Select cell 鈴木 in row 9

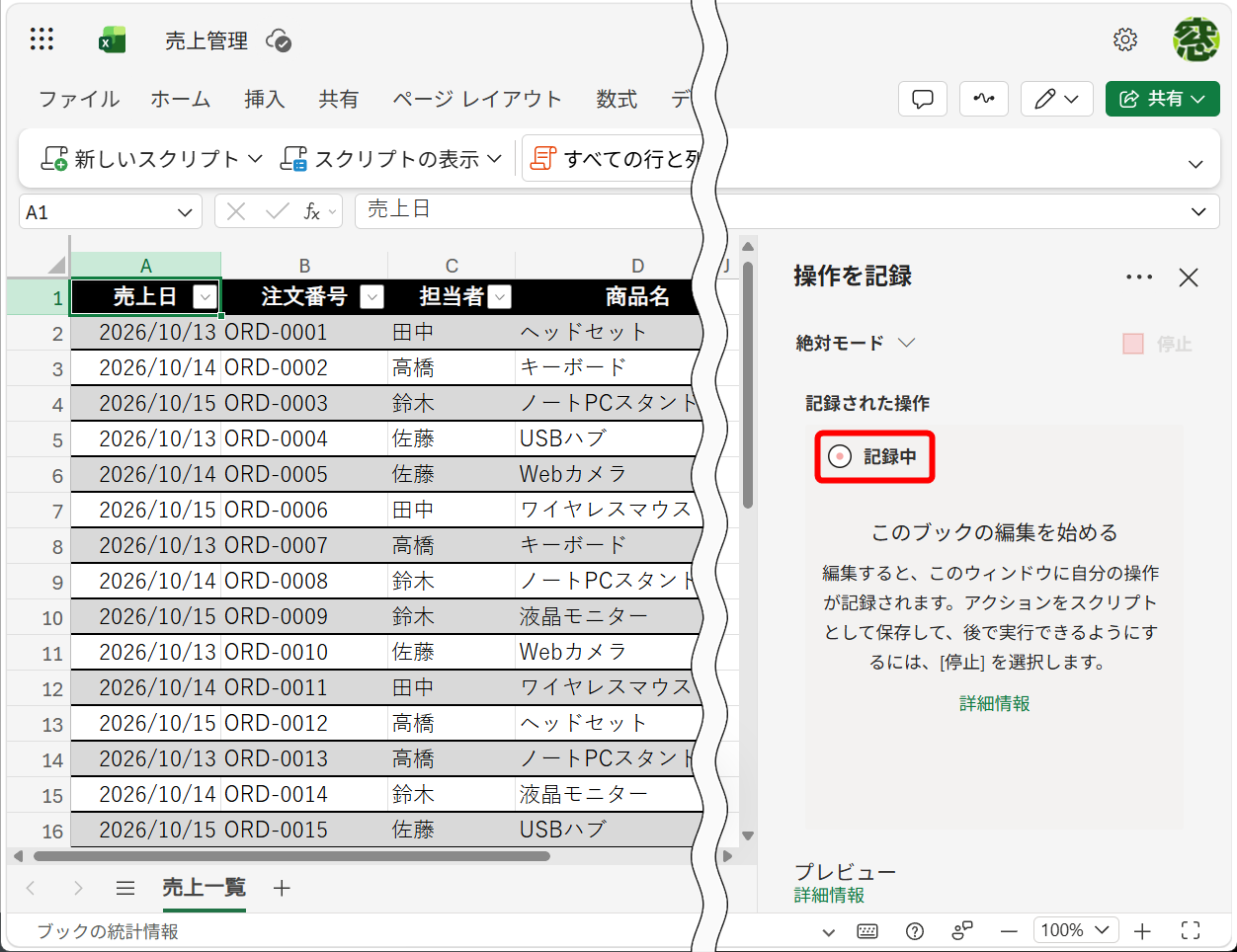point(452,581)
